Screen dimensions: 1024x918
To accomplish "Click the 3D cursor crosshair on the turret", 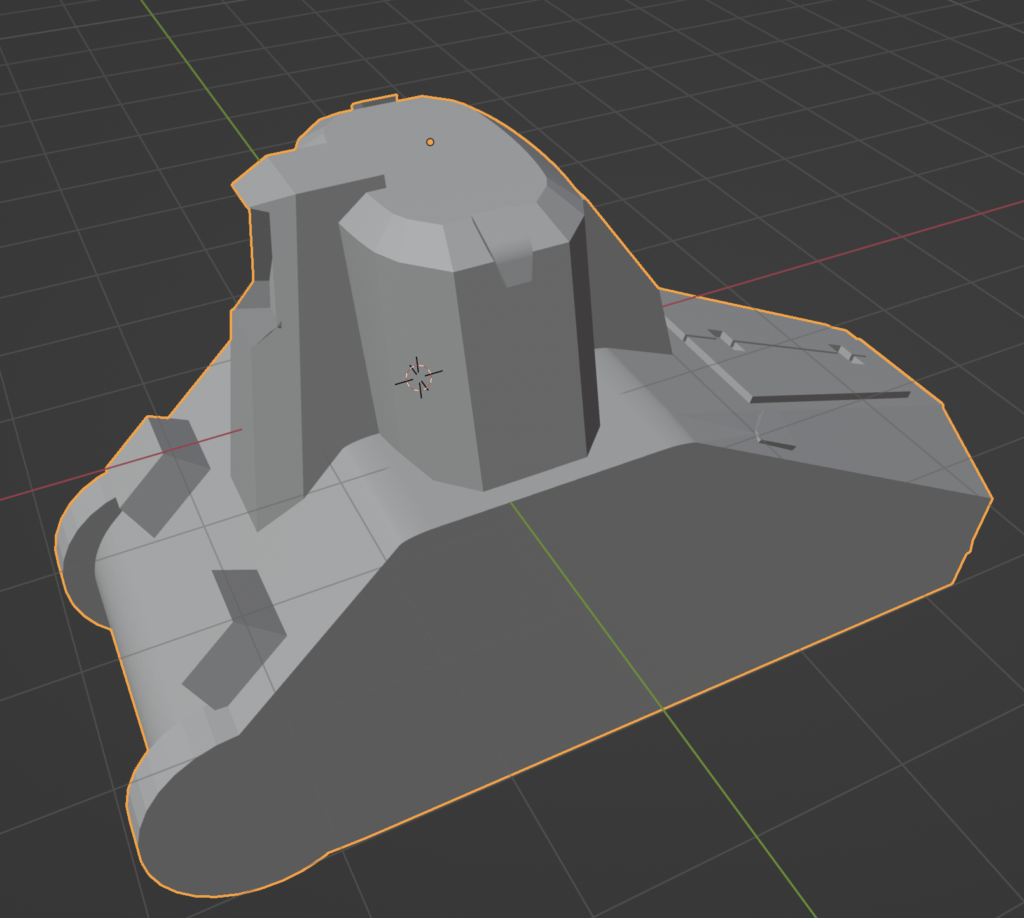I will pyautogui.click(x=419, y=377).
